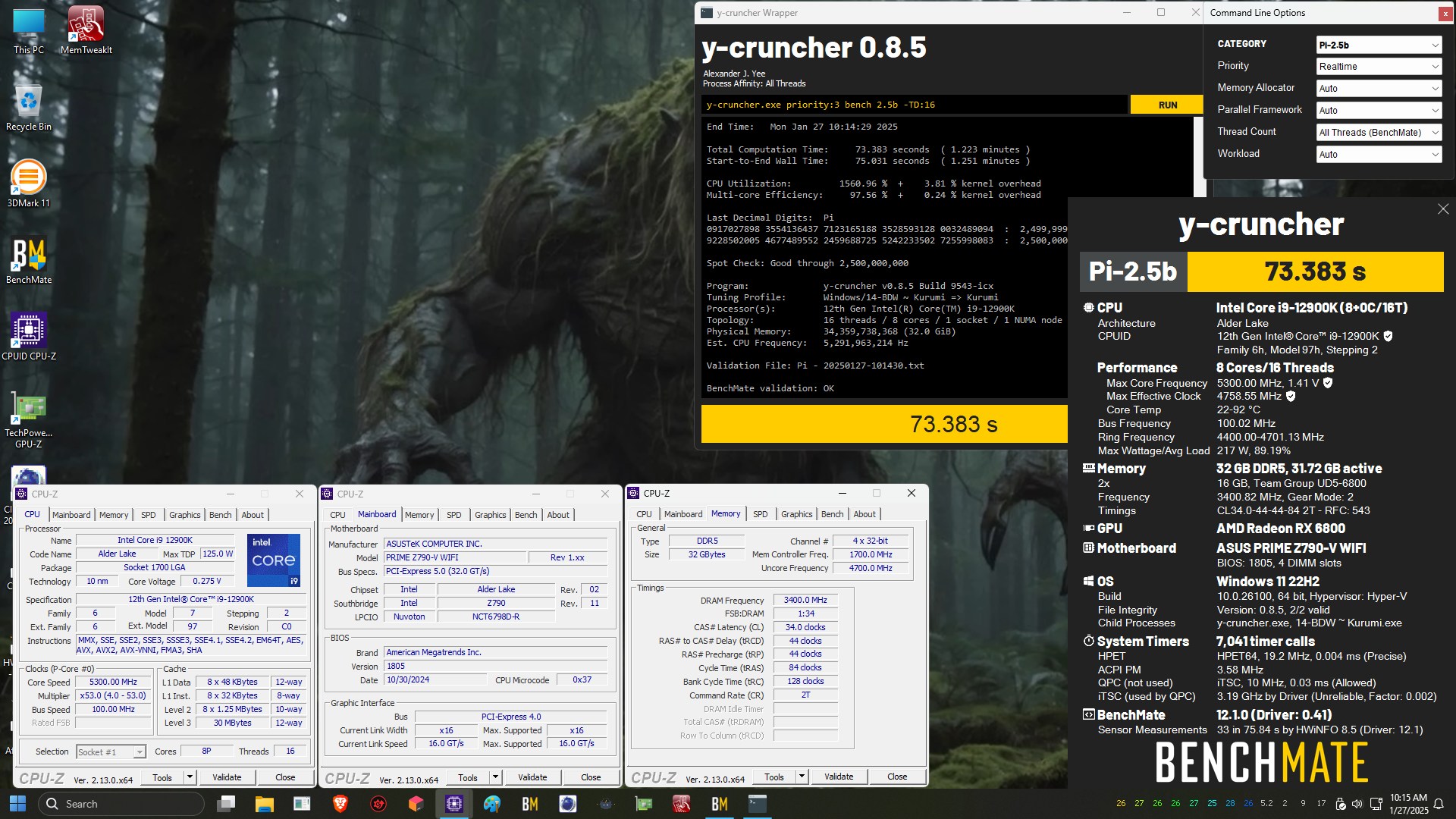Open Graphics tab in the CPU-Z Mainboard window

pos(491,515)
